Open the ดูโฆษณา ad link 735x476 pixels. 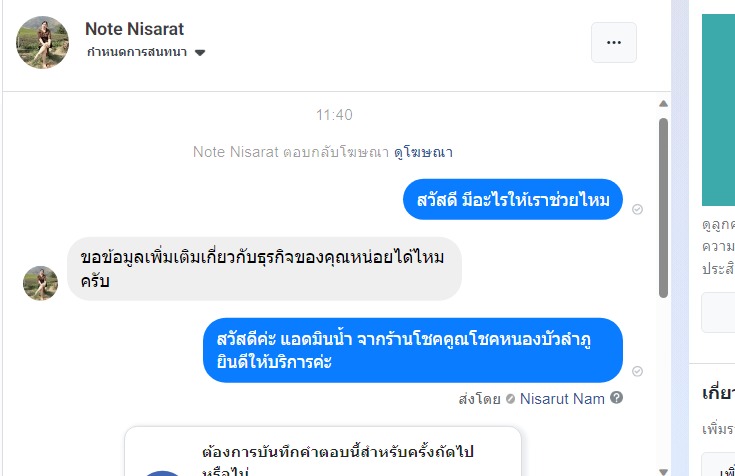coord(425,152)
